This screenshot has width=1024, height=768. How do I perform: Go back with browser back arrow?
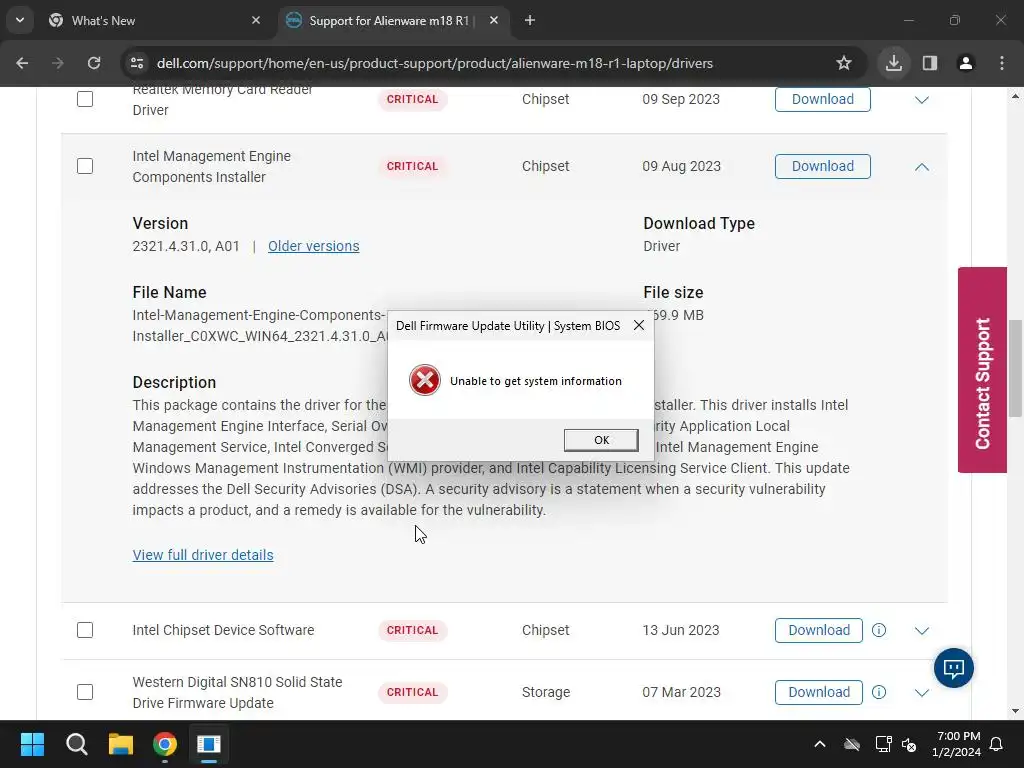point(22,63)
